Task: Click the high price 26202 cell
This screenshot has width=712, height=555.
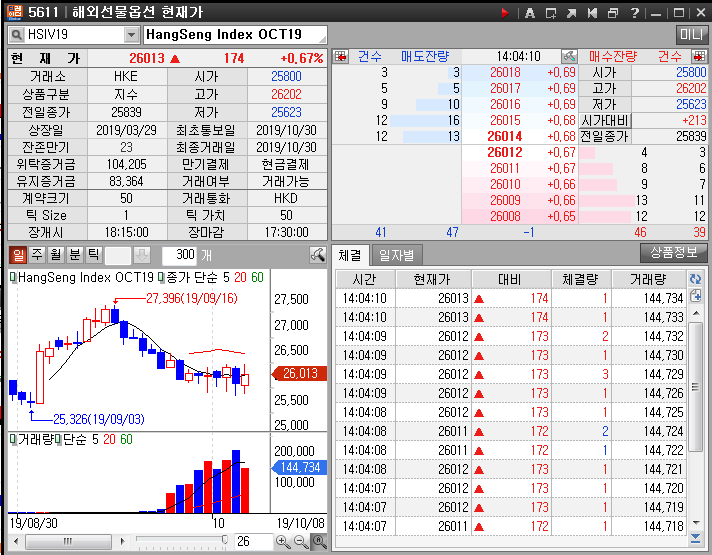Action: coord(287,94)
